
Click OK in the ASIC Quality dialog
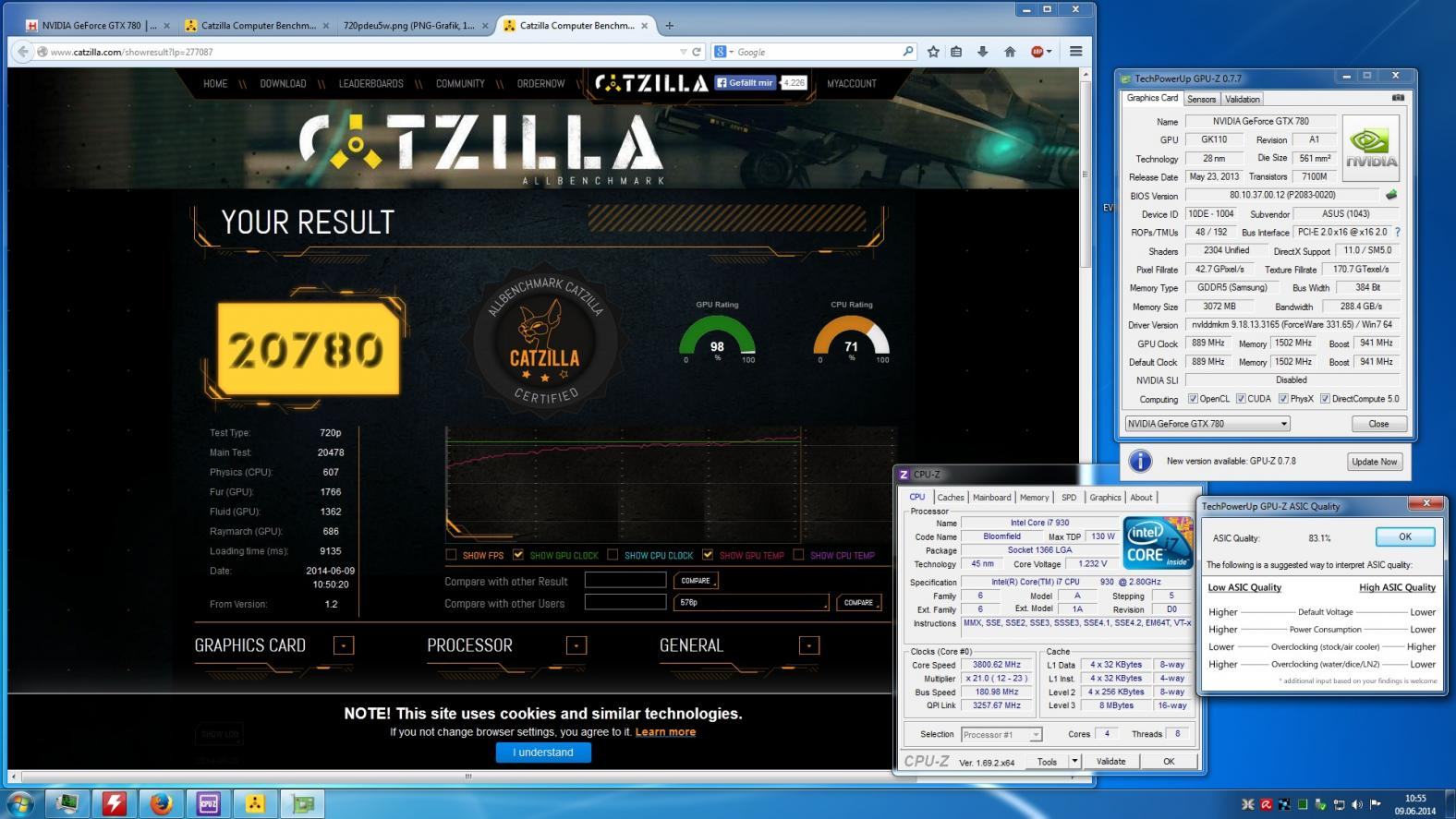[1404, 536]
